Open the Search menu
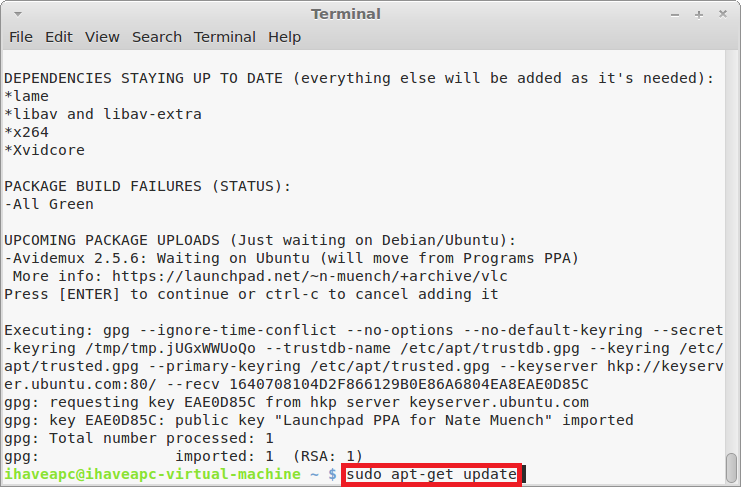This screenshot has width=741, height=487. [x=157, y=37]
